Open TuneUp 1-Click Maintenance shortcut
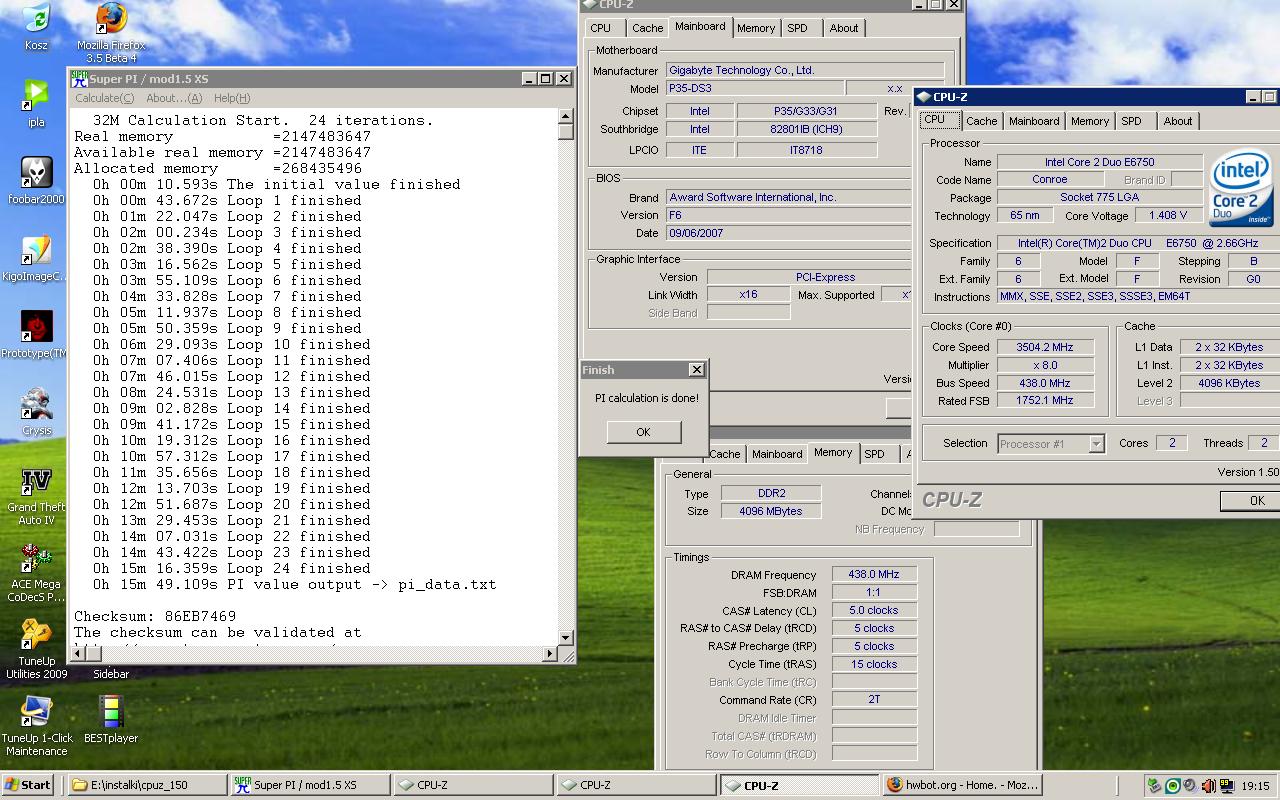 36,726
